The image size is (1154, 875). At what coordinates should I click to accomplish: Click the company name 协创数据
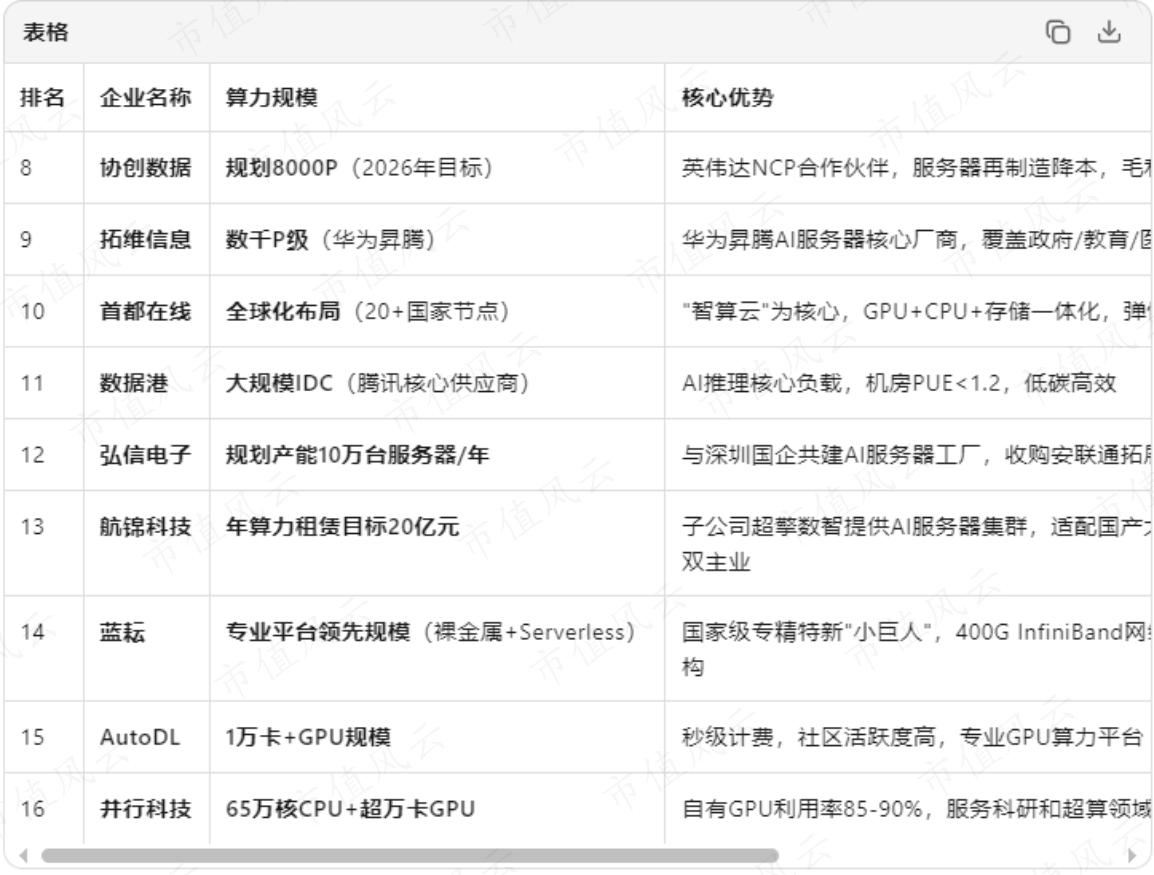(x=146, y=167)
